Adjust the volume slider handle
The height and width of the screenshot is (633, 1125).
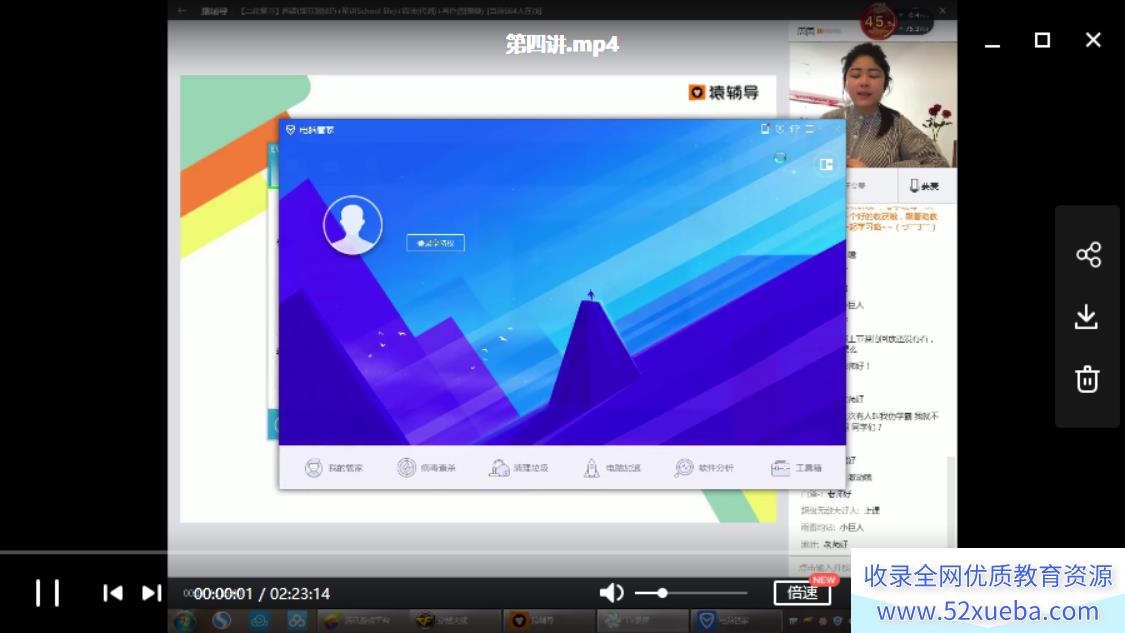tap(662, 593)
